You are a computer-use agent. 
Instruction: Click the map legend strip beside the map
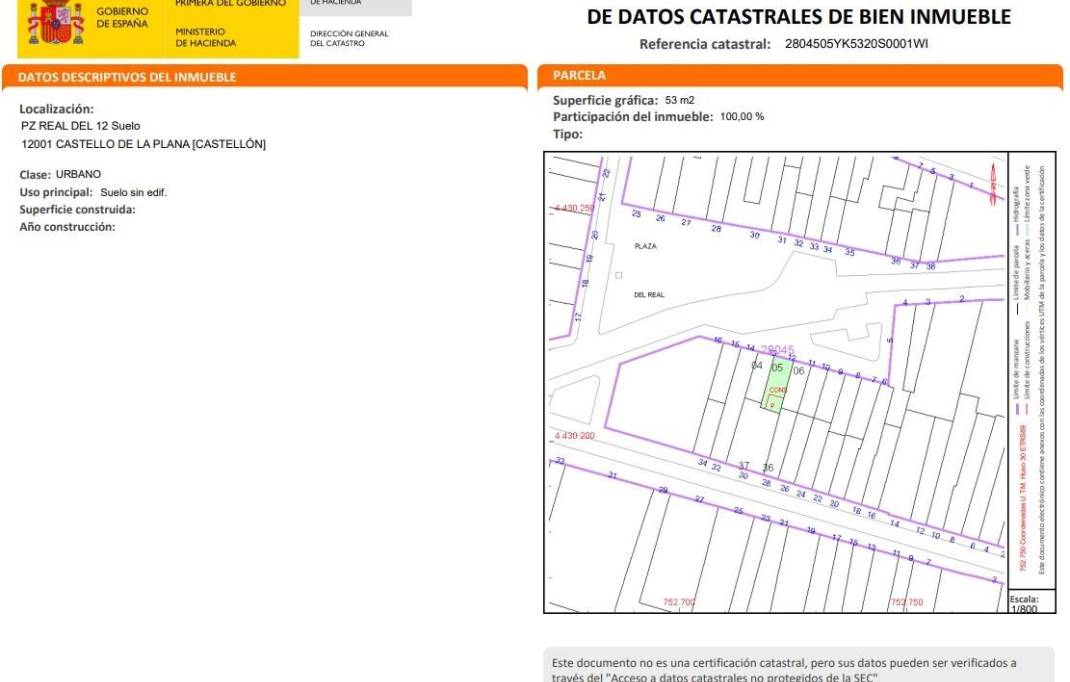click(1032, 369)
